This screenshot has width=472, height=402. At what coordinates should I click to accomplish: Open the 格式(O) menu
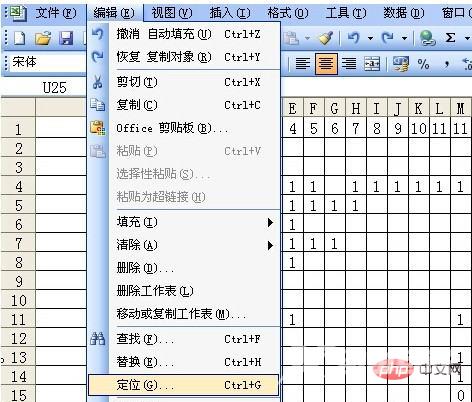point(288,13)
